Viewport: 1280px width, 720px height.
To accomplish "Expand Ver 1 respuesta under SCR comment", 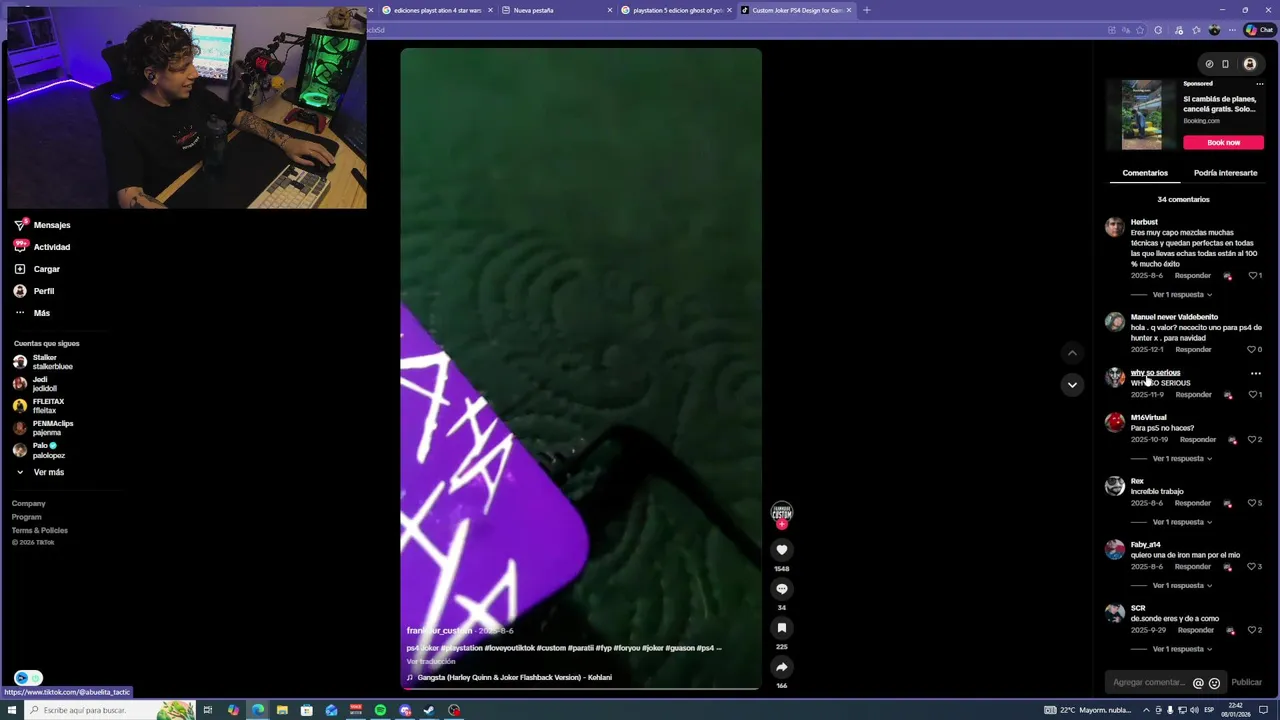I will tap(1182, 649).
